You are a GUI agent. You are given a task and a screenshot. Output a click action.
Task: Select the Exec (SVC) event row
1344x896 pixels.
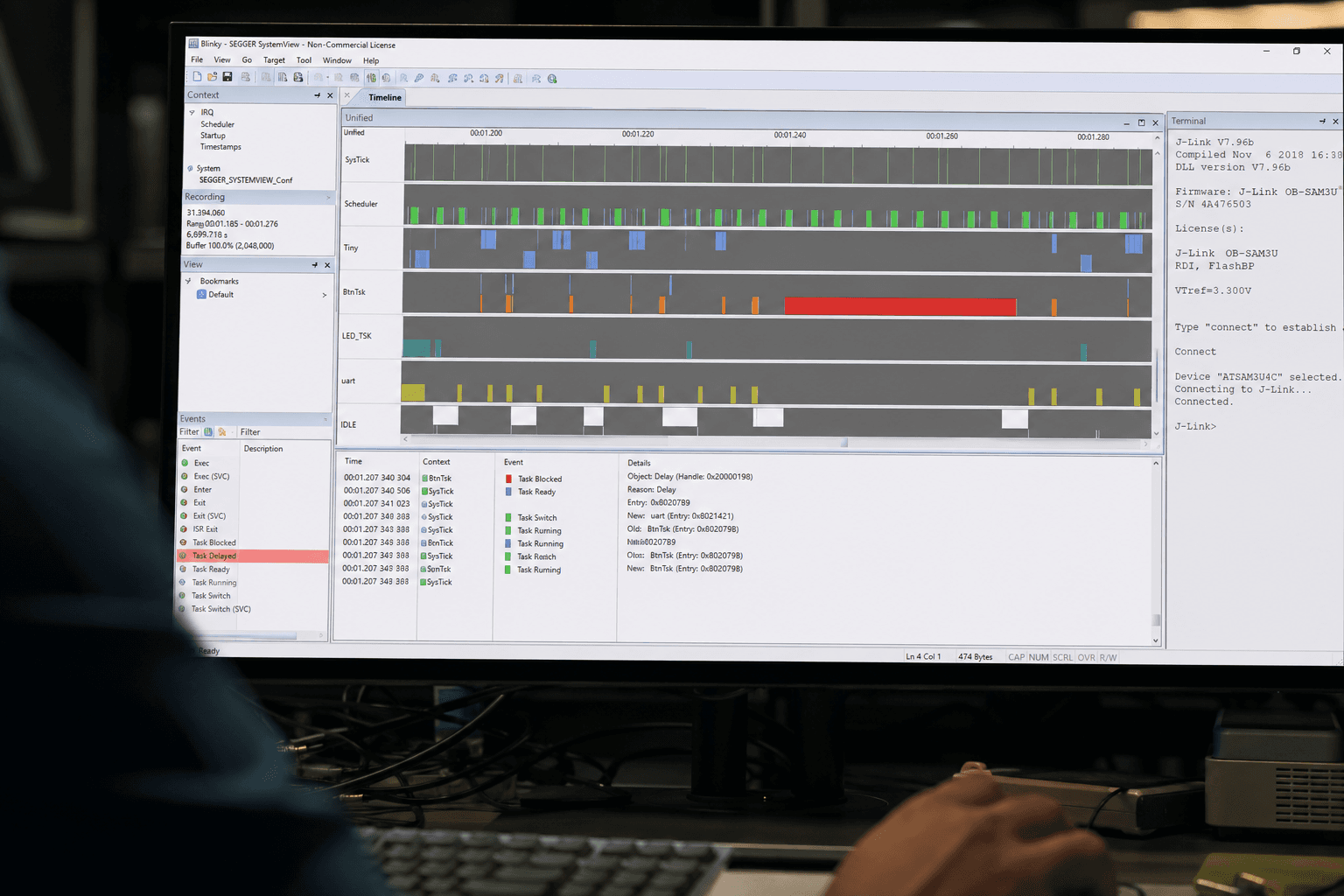(254, 477)
